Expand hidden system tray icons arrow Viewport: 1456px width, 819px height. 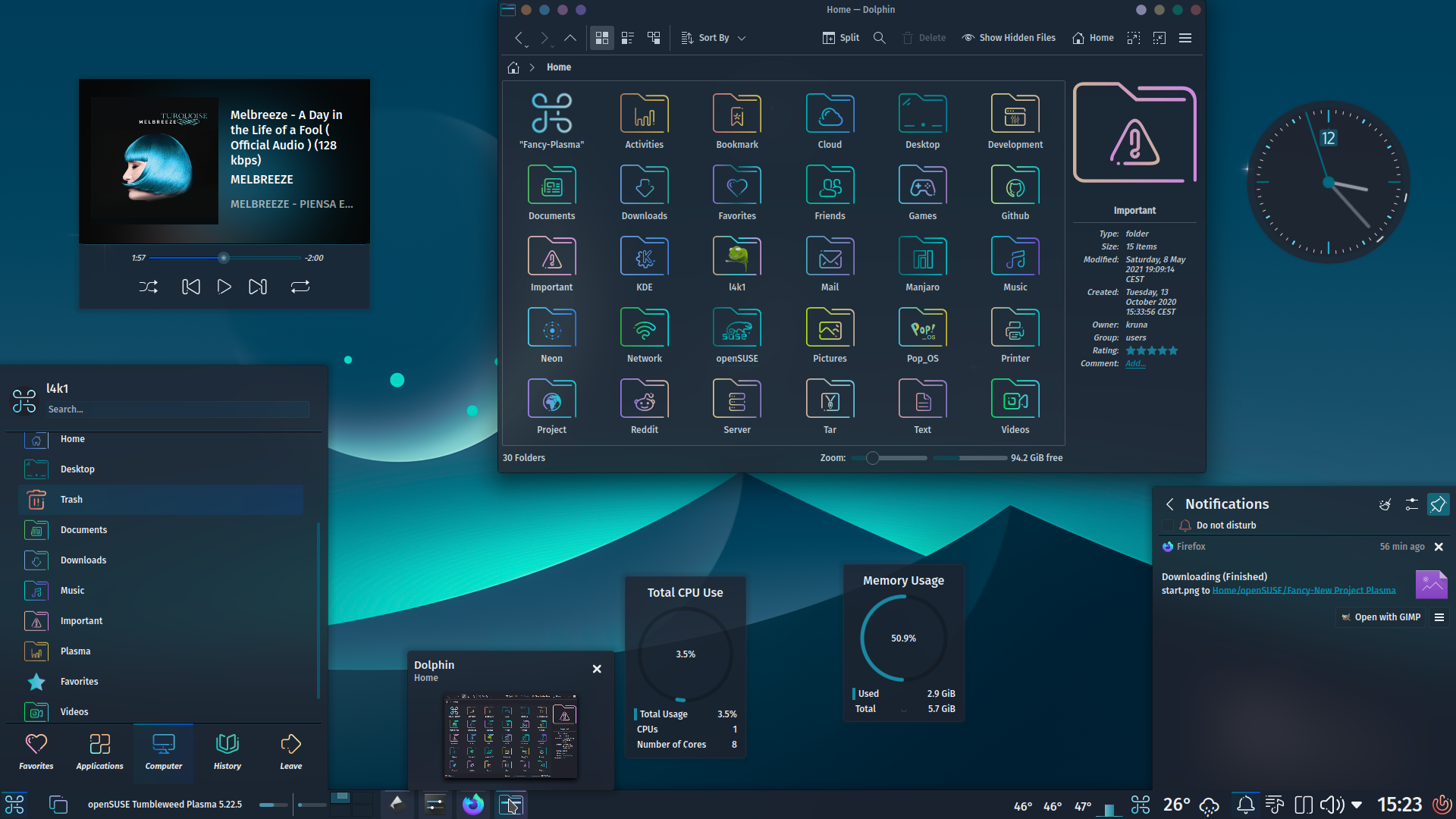pyautogui.click(x=1357, y=805)
